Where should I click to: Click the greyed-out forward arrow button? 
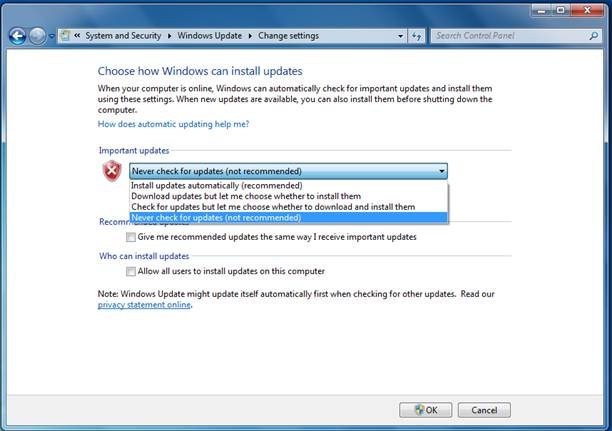point(38,36)
